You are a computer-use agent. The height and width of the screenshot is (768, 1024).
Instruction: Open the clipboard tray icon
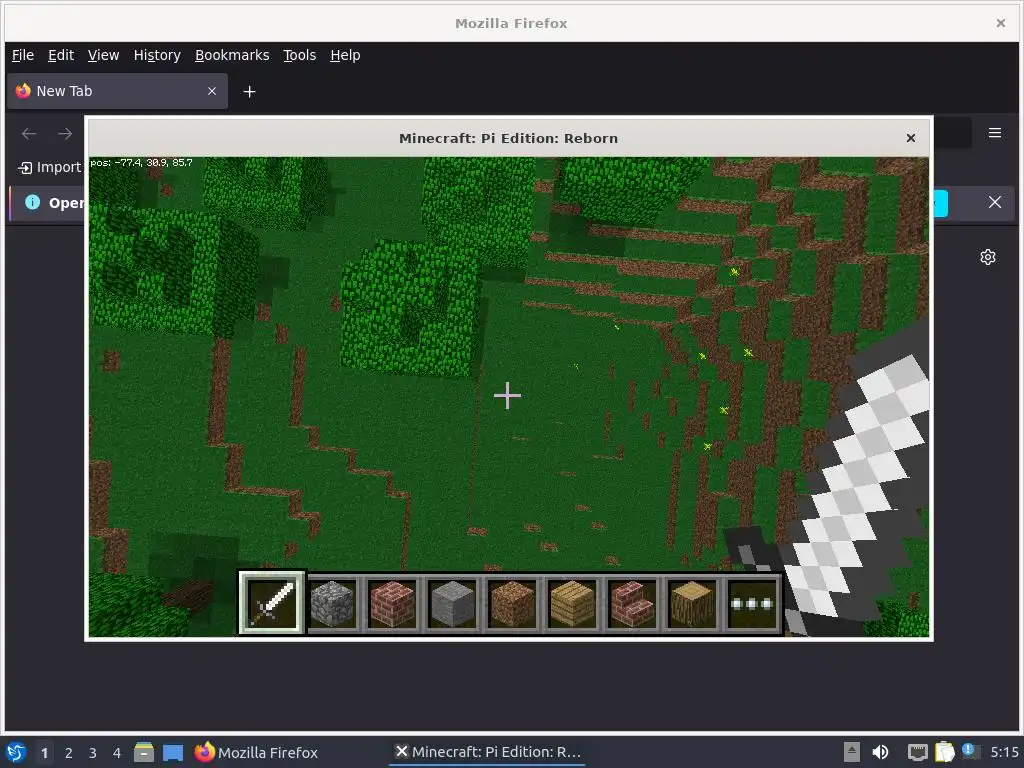(x=944, y=752)
